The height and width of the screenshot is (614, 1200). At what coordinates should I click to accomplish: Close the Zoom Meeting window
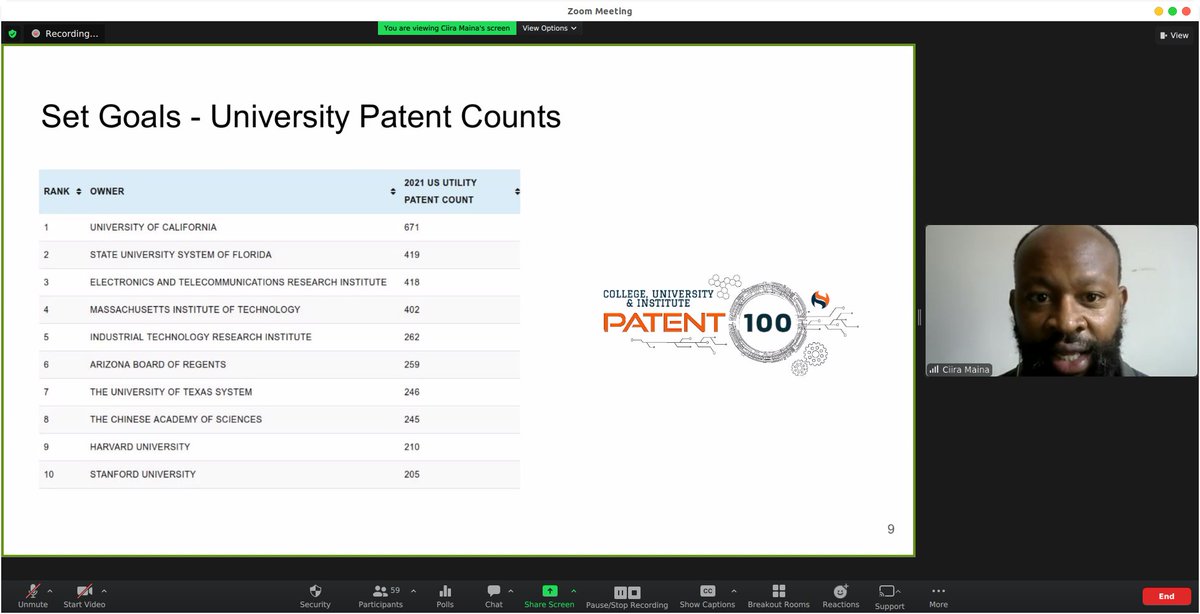(1187, 11)
